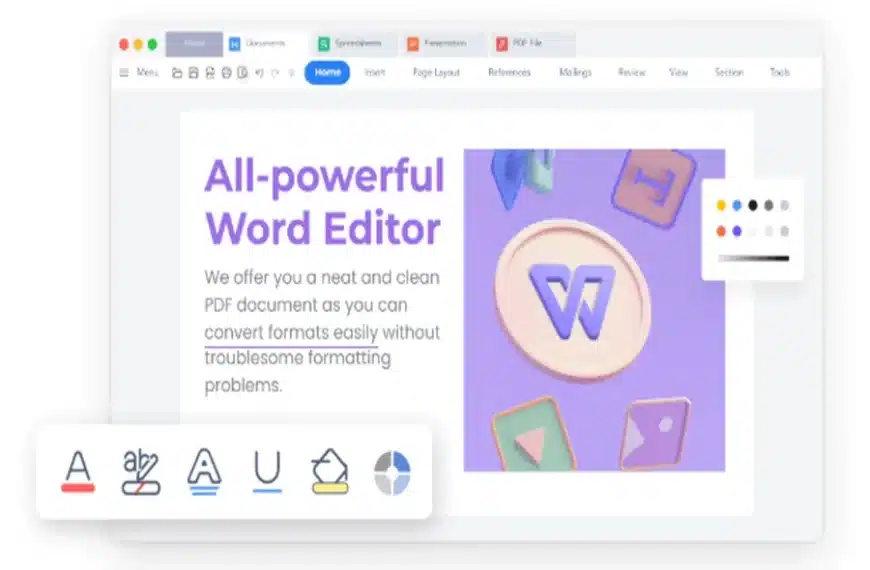The width and height of the screenshot is (870, 570).
Task: Click the undo arrow icon
Action: (x=259, y=73)
